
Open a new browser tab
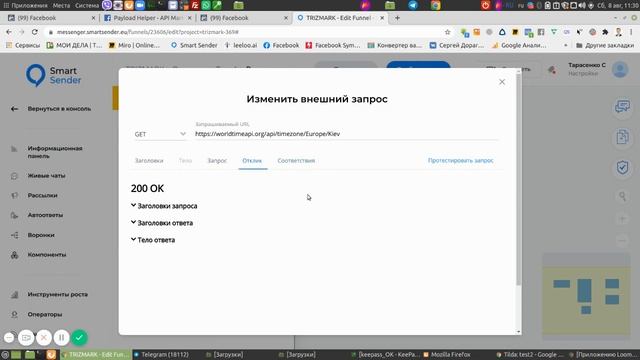397,18
